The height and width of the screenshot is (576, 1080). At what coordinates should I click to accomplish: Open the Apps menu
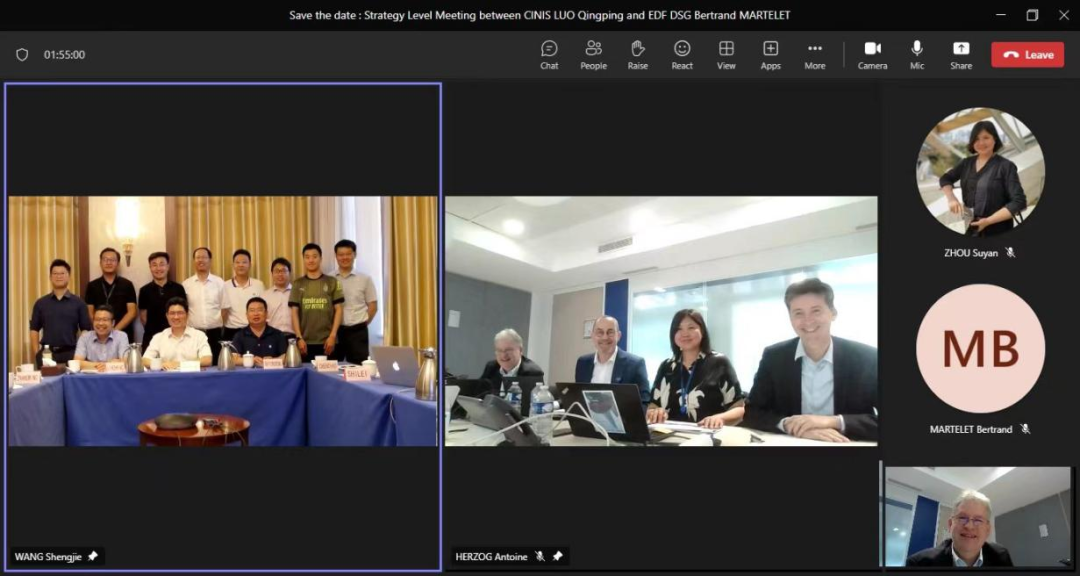[770, 54]
